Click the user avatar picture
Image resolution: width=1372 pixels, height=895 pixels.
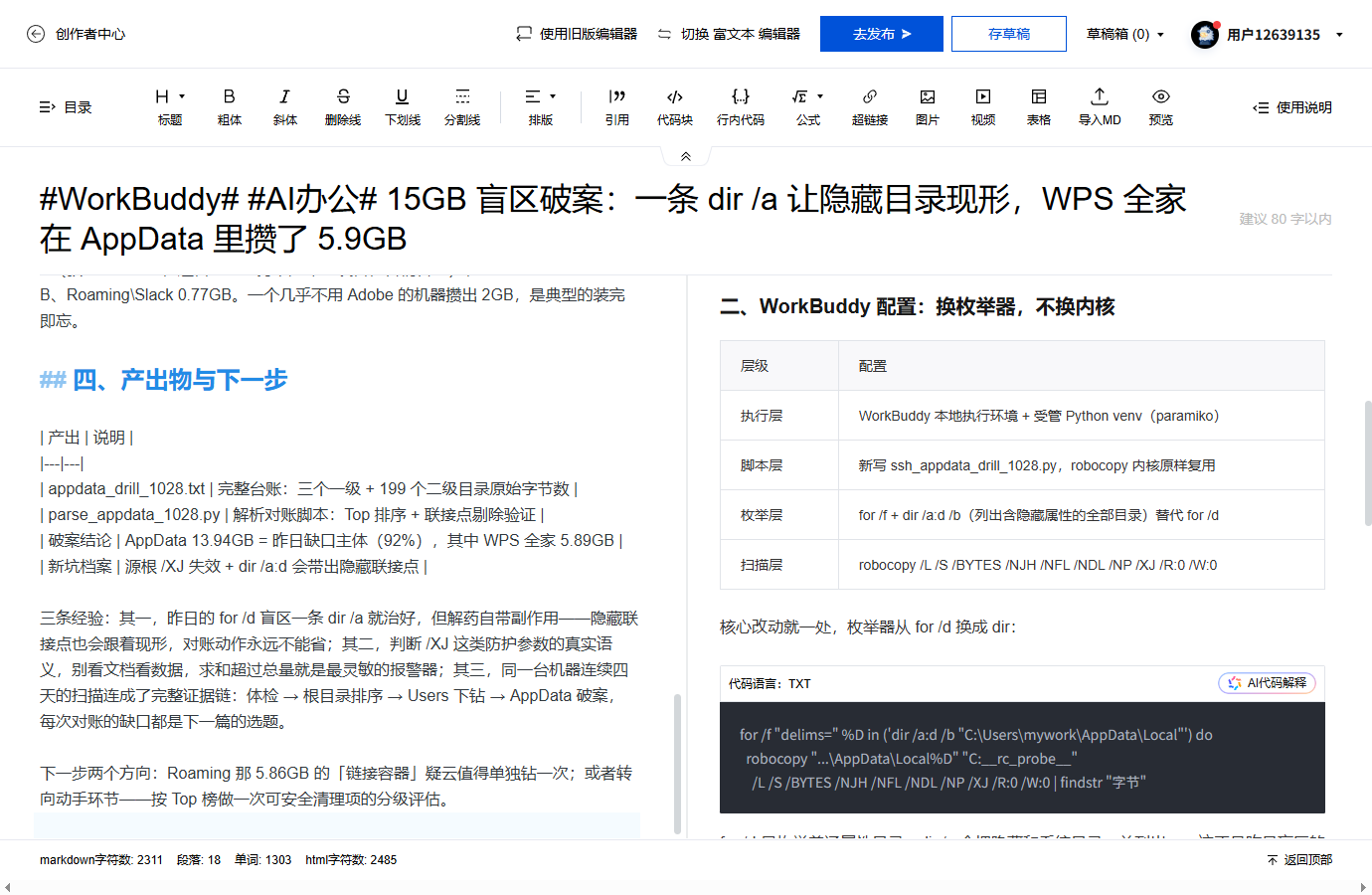tap(1205, 35)
